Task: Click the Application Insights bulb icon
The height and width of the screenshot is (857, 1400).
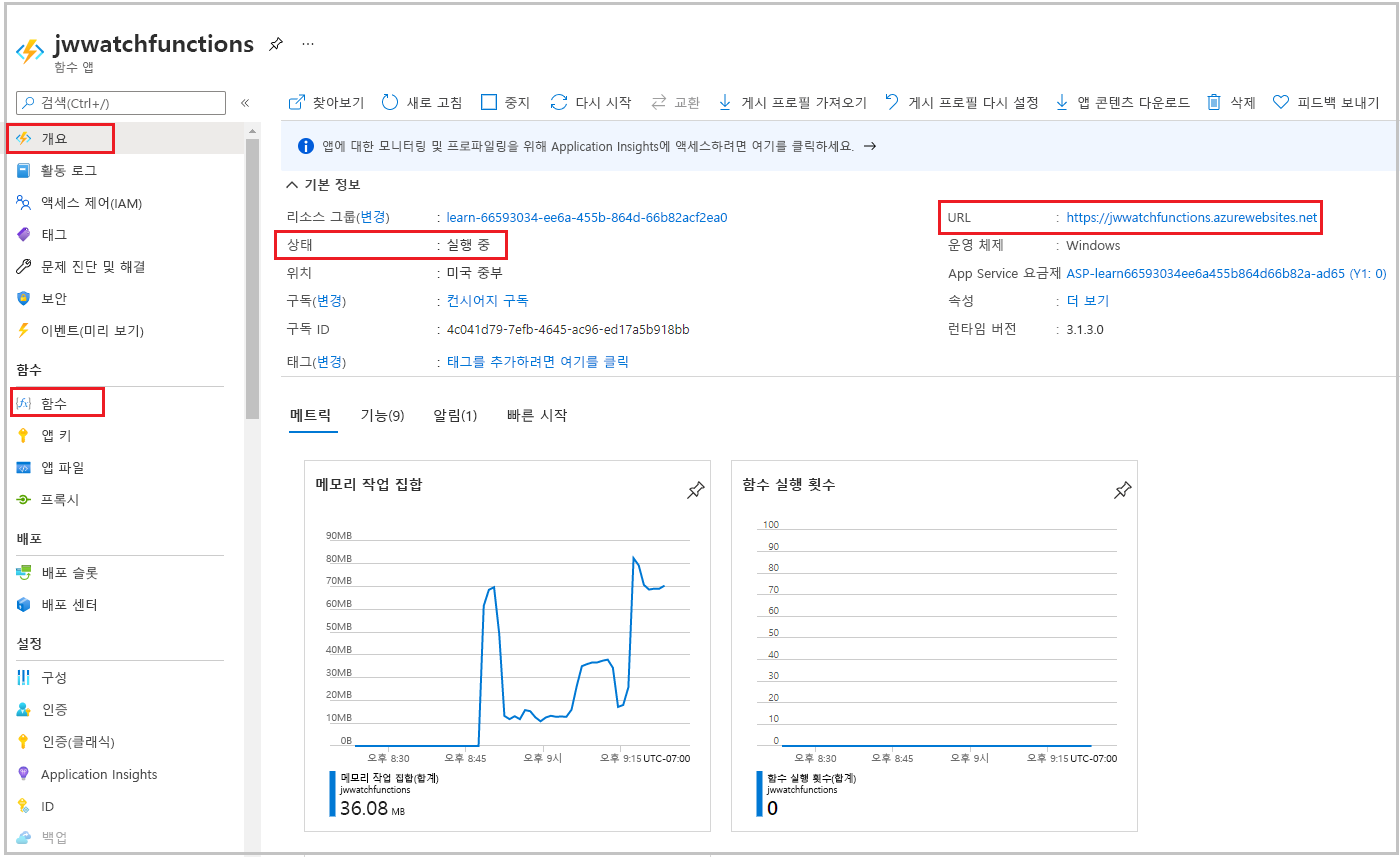Action: [x=24, y=774]
